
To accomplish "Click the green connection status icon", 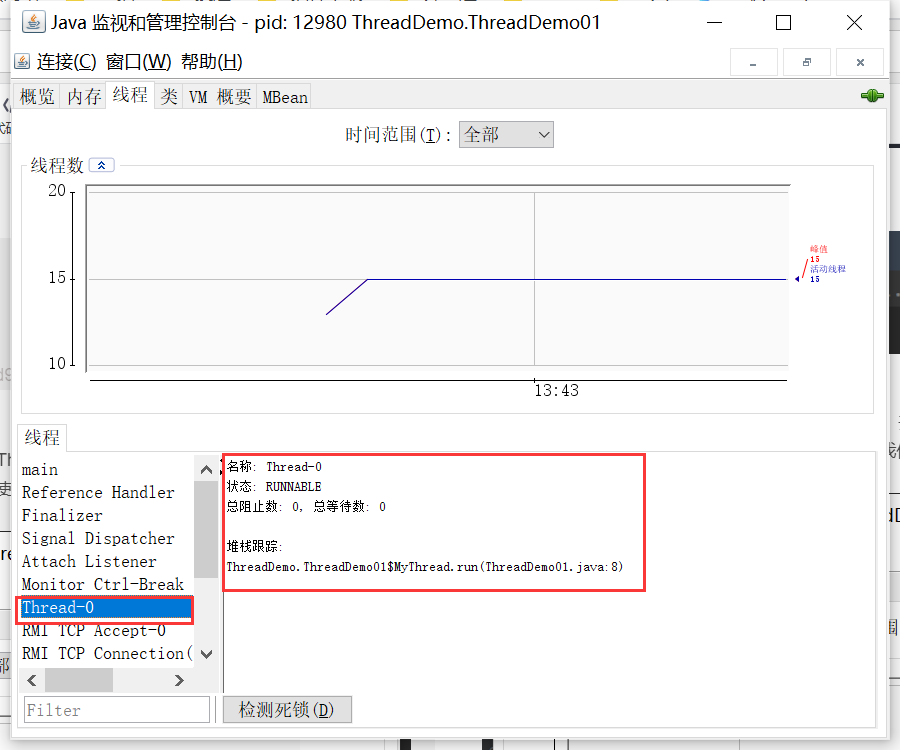I will (x=872, y=96).
